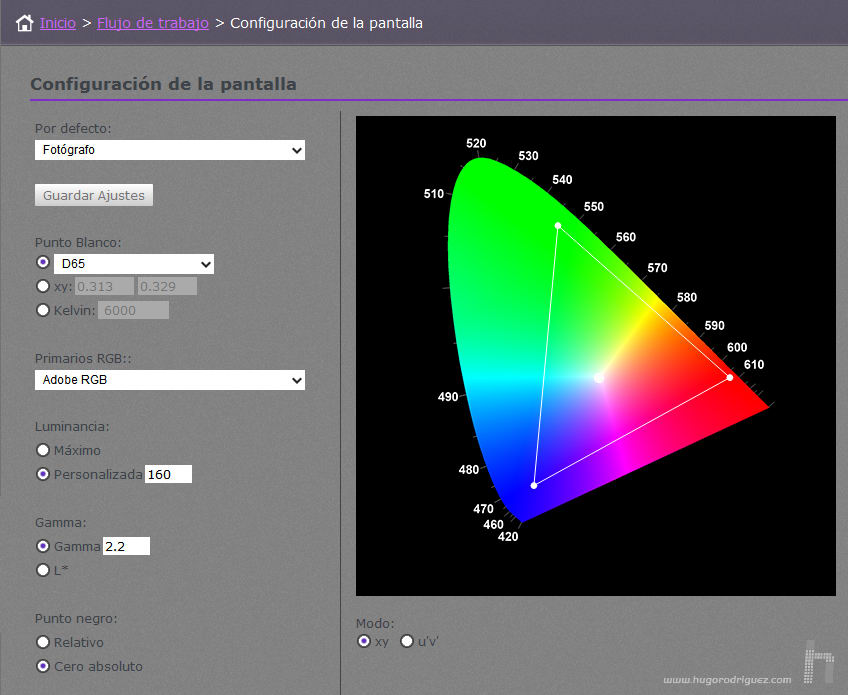Switch chart mode to u'v'
The height and width of the screenshot is (695, 848).
[x=407, y=641]
